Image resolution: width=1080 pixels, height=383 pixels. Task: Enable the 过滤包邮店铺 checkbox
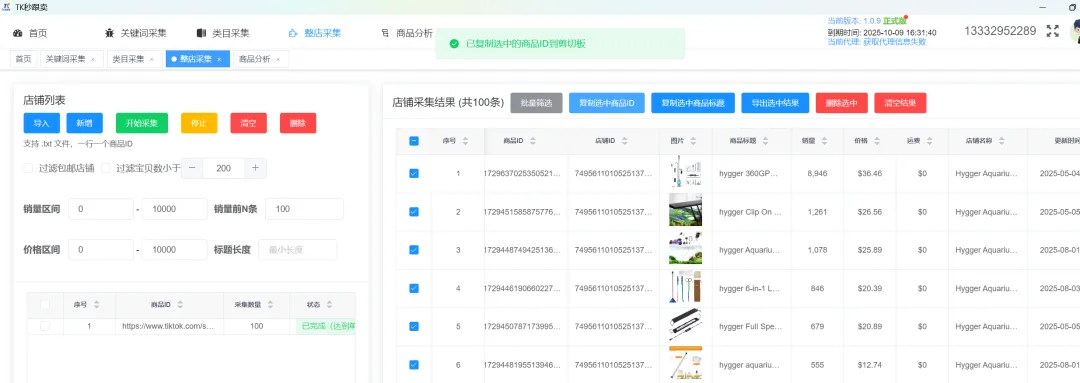[x=28, y=168]
